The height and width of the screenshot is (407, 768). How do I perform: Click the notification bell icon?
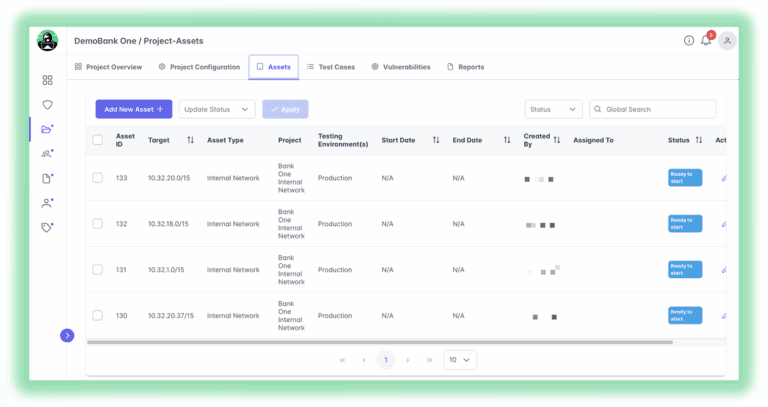706,41
